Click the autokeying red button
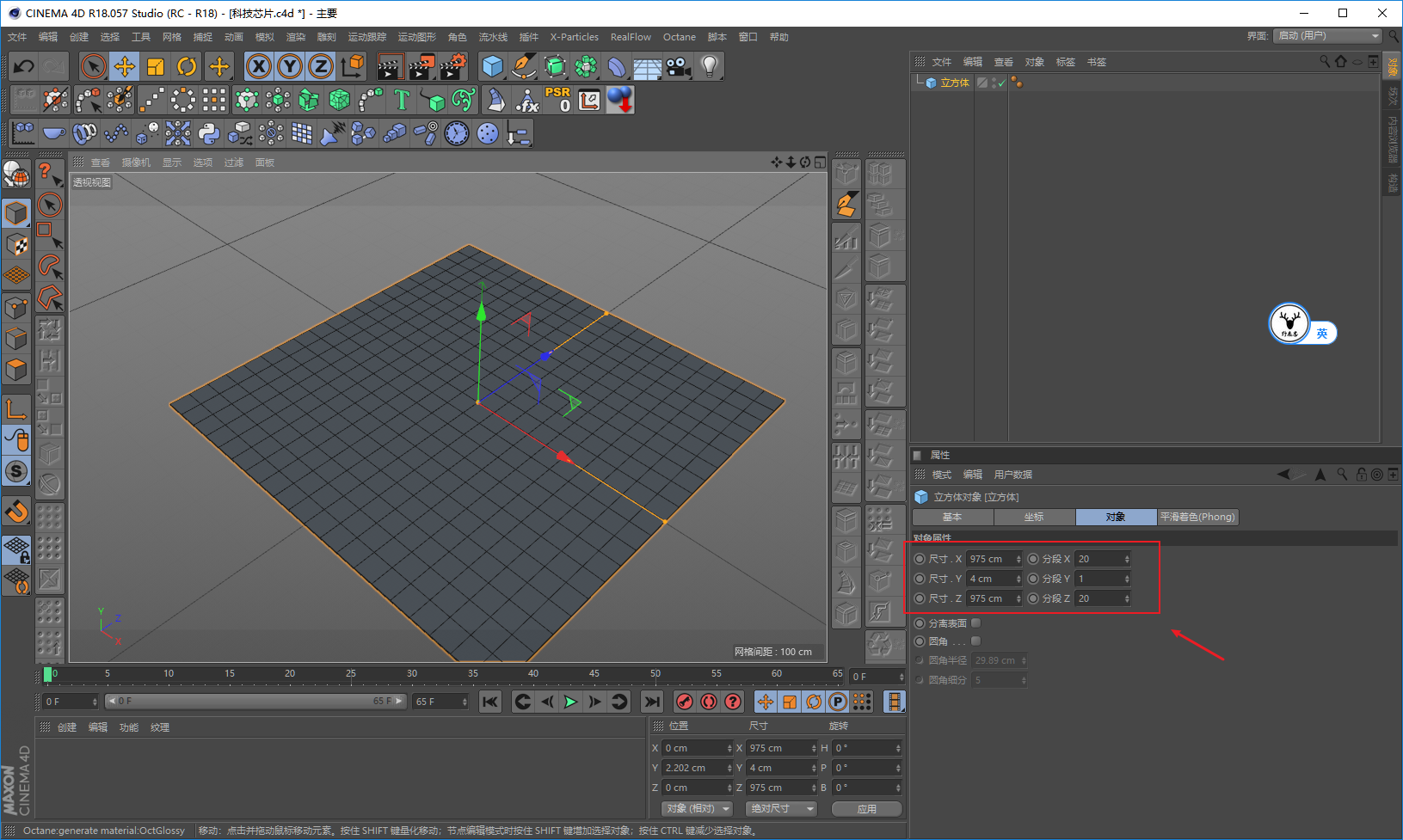The height and width of the screenshot is (840, 1403). (709, 702)
